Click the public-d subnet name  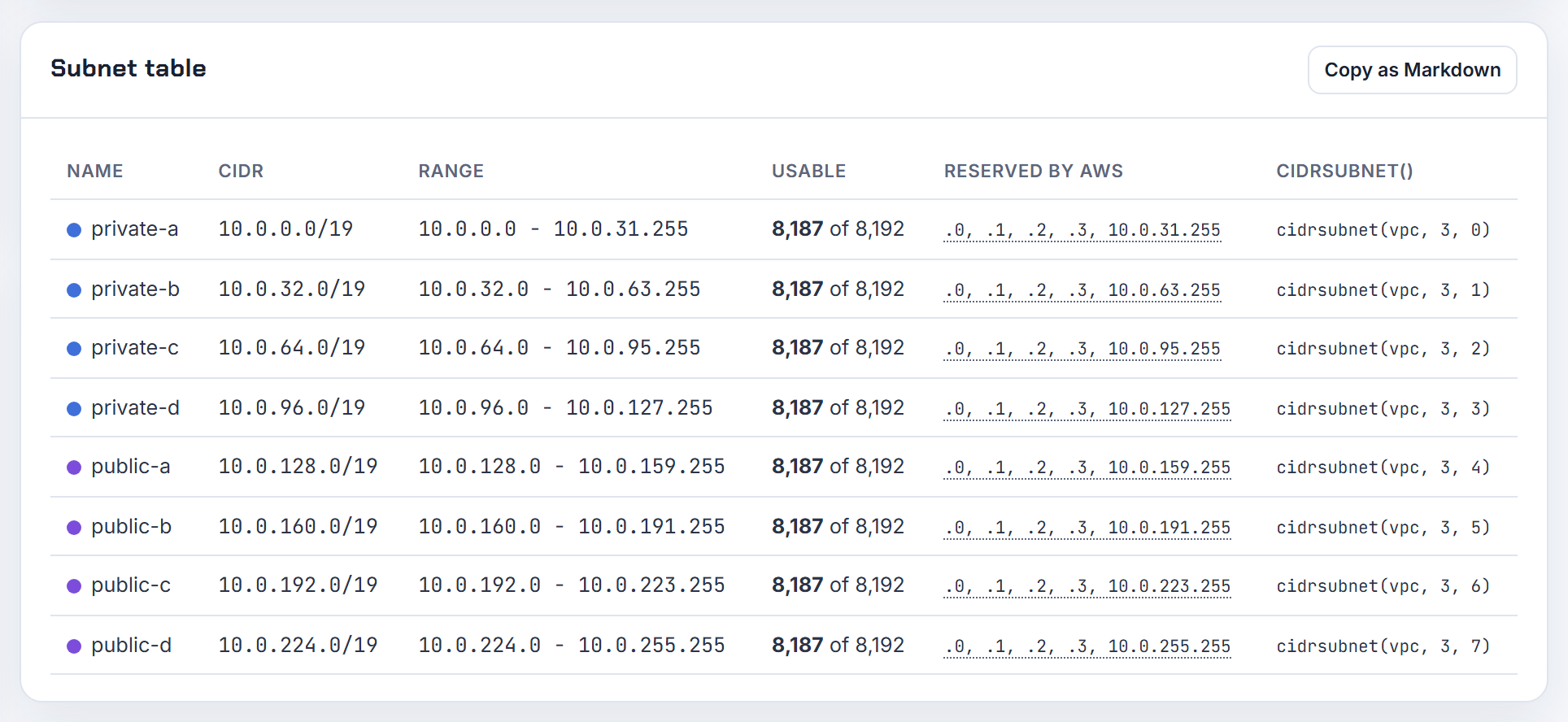[131, 646]
